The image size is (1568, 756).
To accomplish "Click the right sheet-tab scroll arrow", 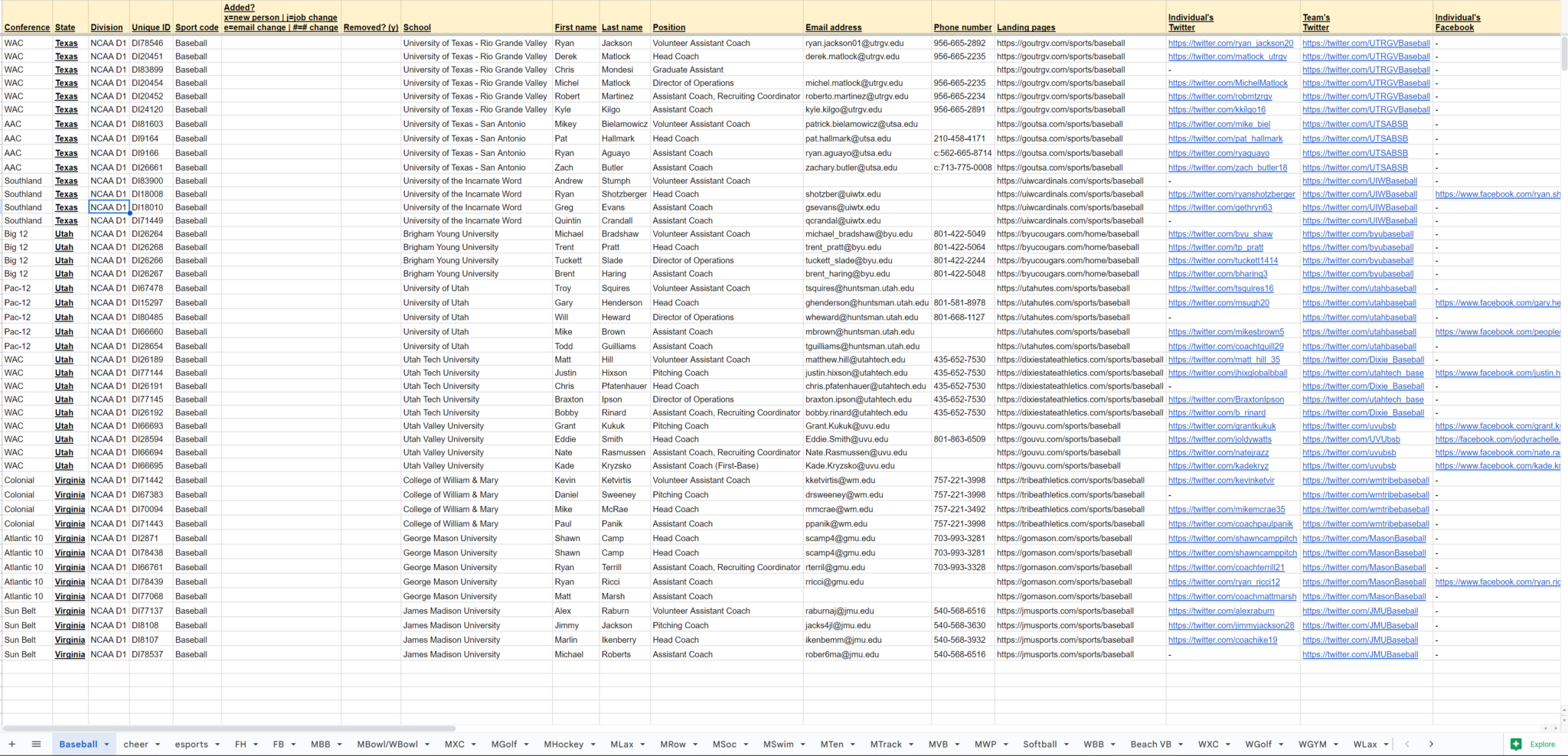I will click(x=1431, y=744).
